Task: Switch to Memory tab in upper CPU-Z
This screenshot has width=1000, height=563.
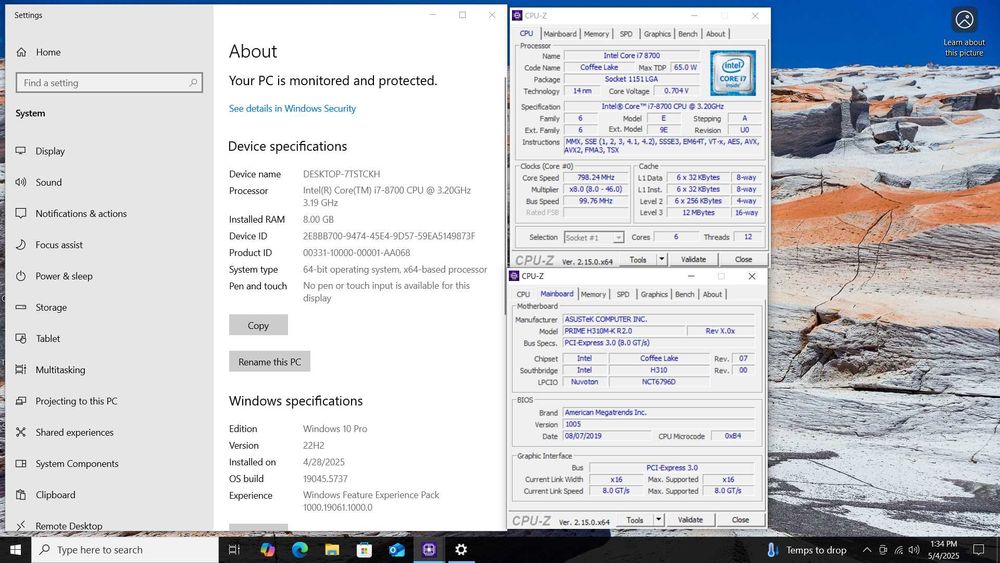Action: (596, 34)
